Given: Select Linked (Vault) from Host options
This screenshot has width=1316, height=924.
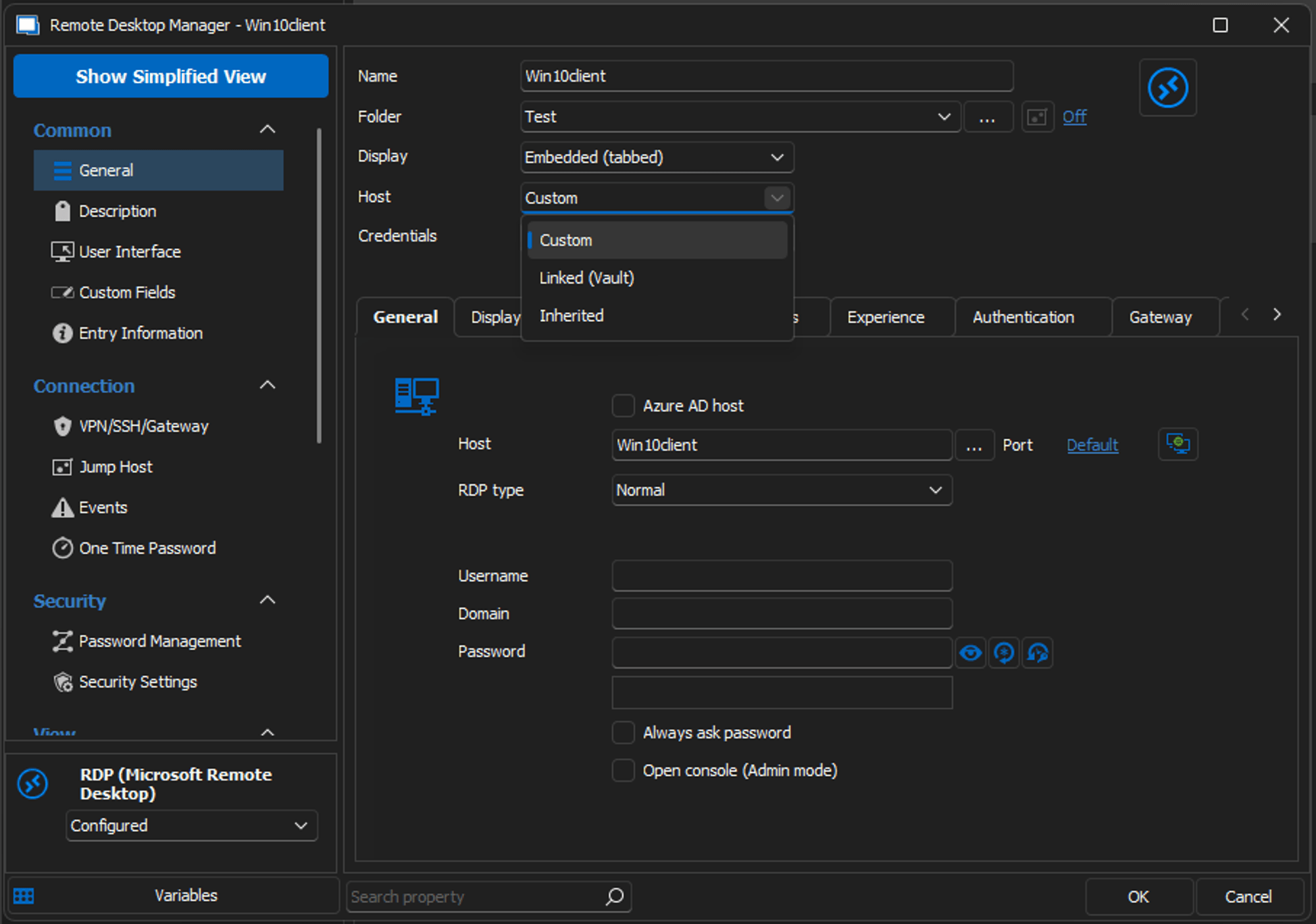Looking at the screenshot, I should click(586, 278).
